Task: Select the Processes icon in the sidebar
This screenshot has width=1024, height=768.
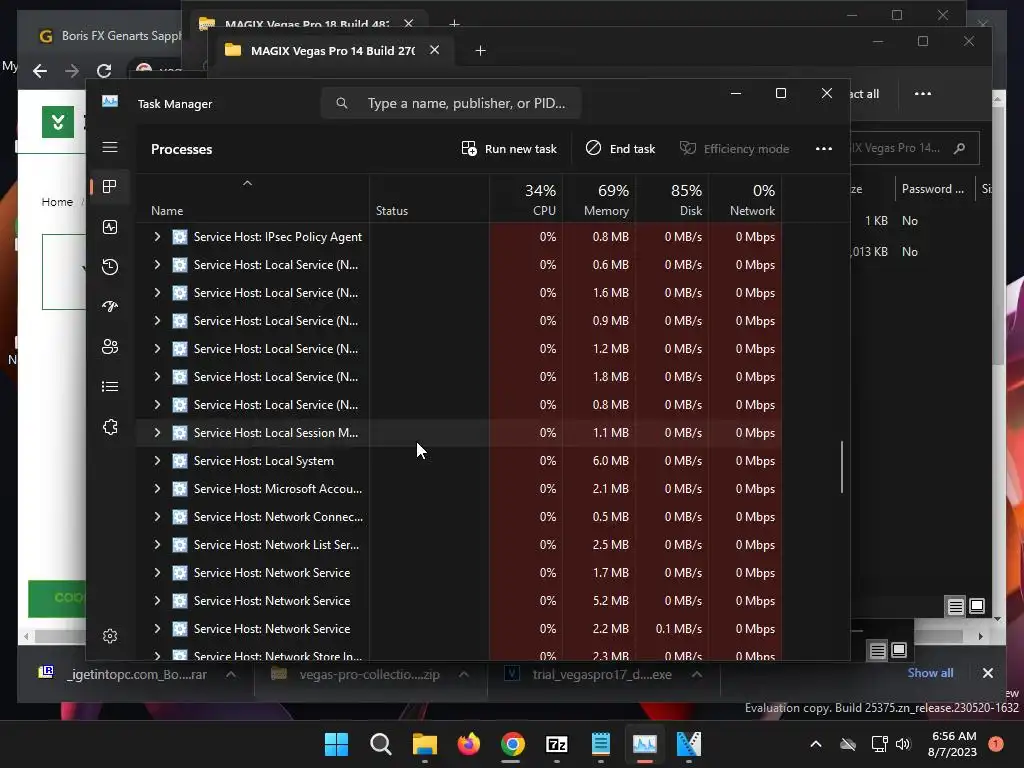Action: [110, 187]
